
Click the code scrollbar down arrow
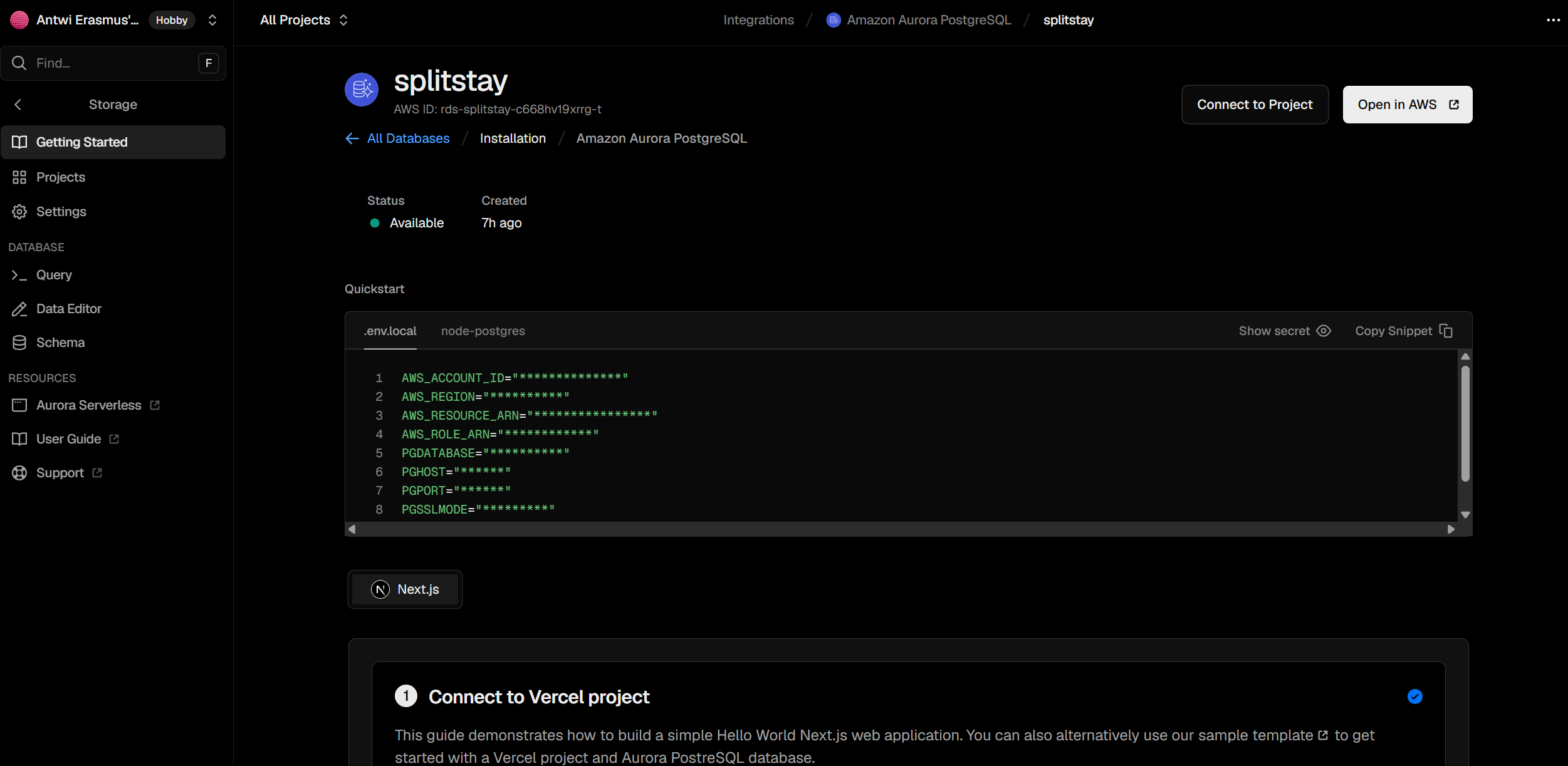[x=1465, y=515]
